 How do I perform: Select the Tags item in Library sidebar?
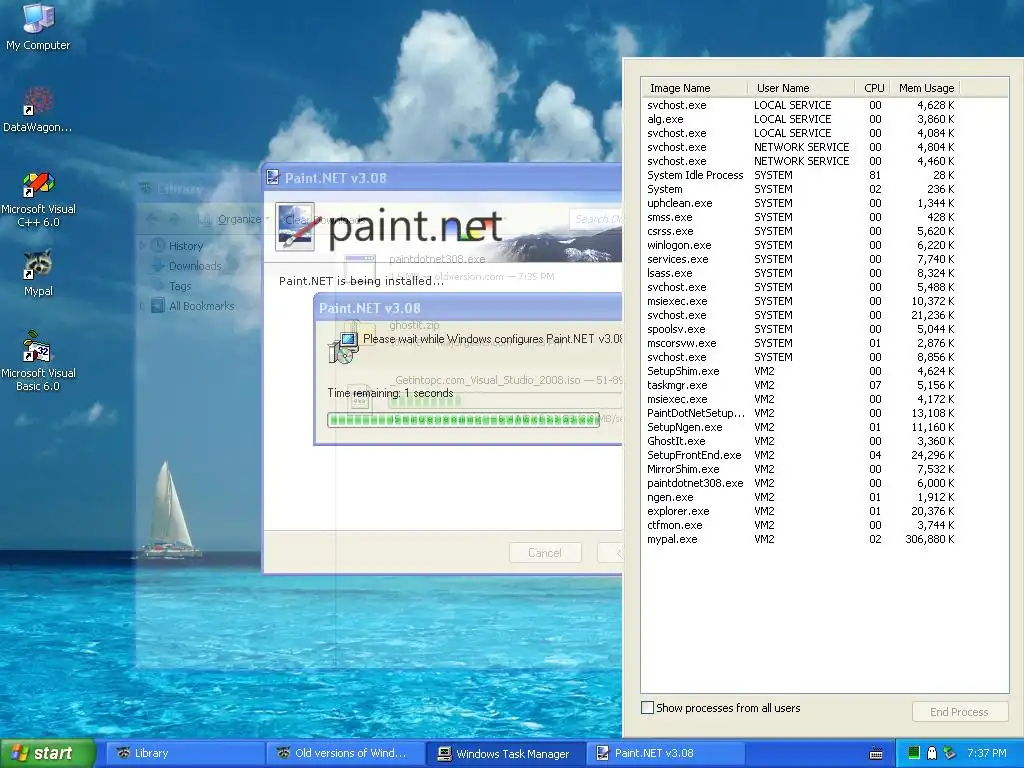(180, 286)
